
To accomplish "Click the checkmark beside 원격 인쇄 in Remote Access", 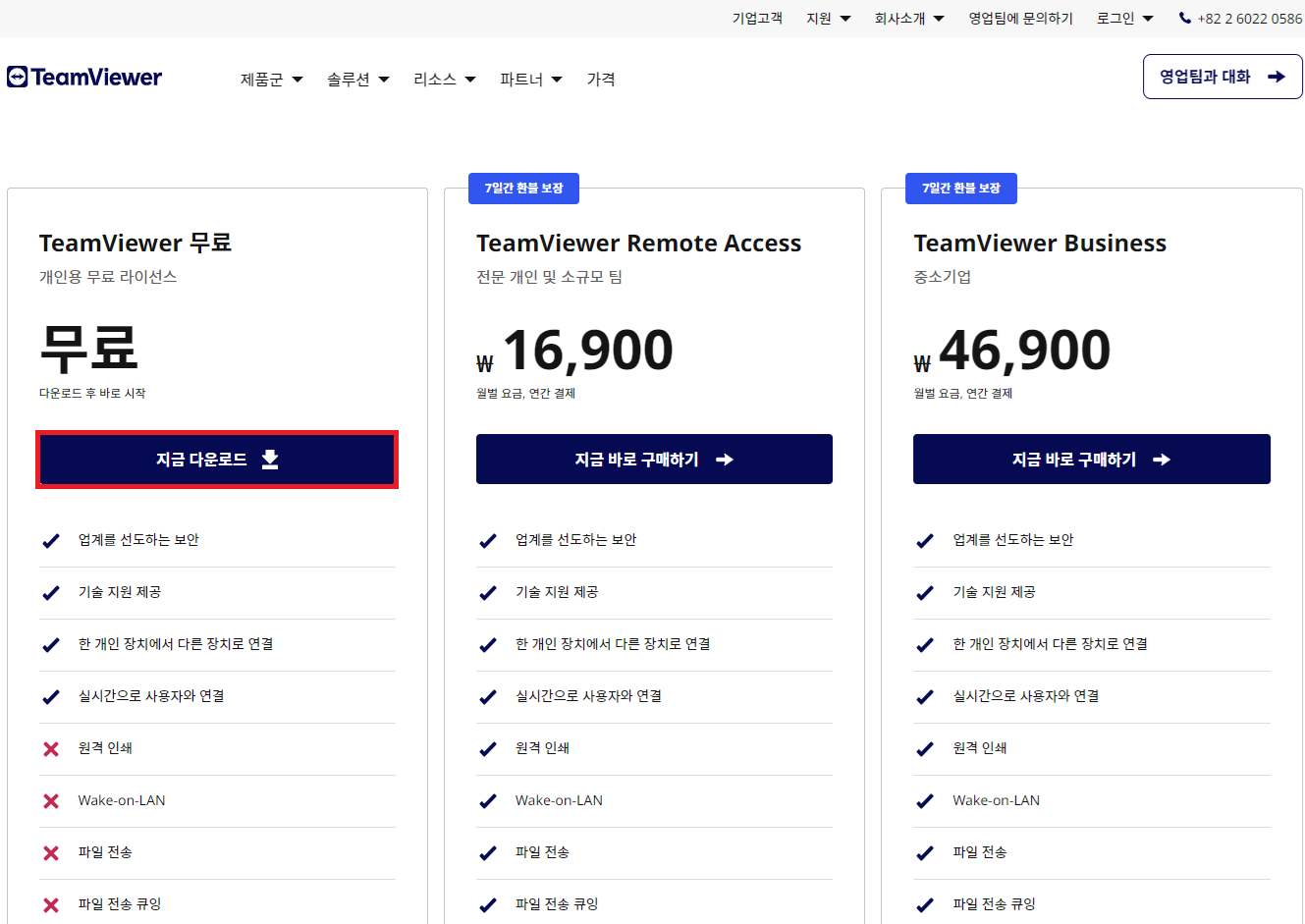I will [488, 749].
